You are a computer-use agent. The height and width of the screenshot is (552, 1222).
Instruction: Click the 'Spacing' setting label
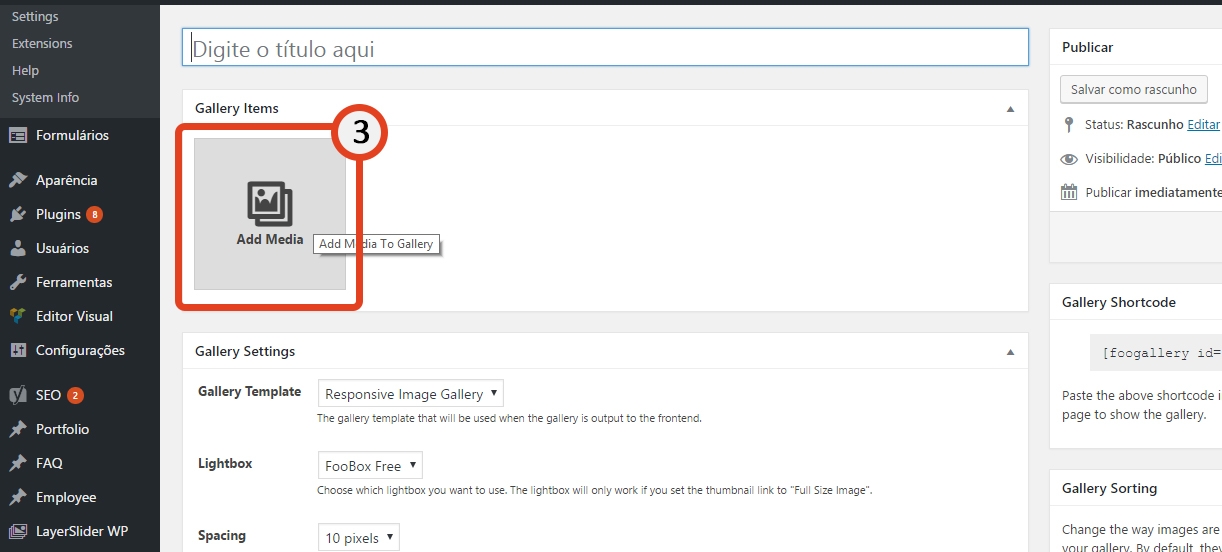[222, 535]
